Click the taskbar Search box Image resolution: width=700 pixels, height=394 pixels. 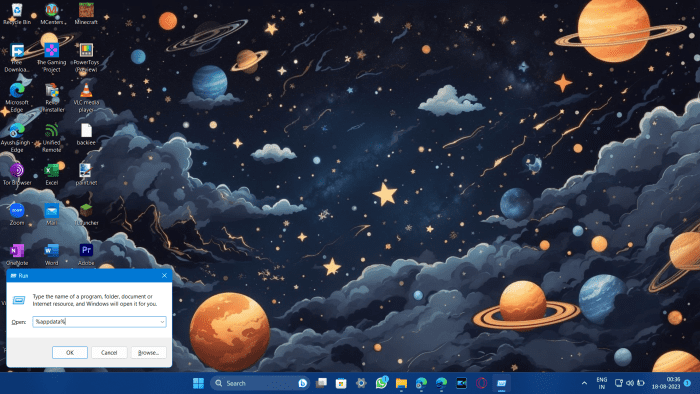click(260, 383)
